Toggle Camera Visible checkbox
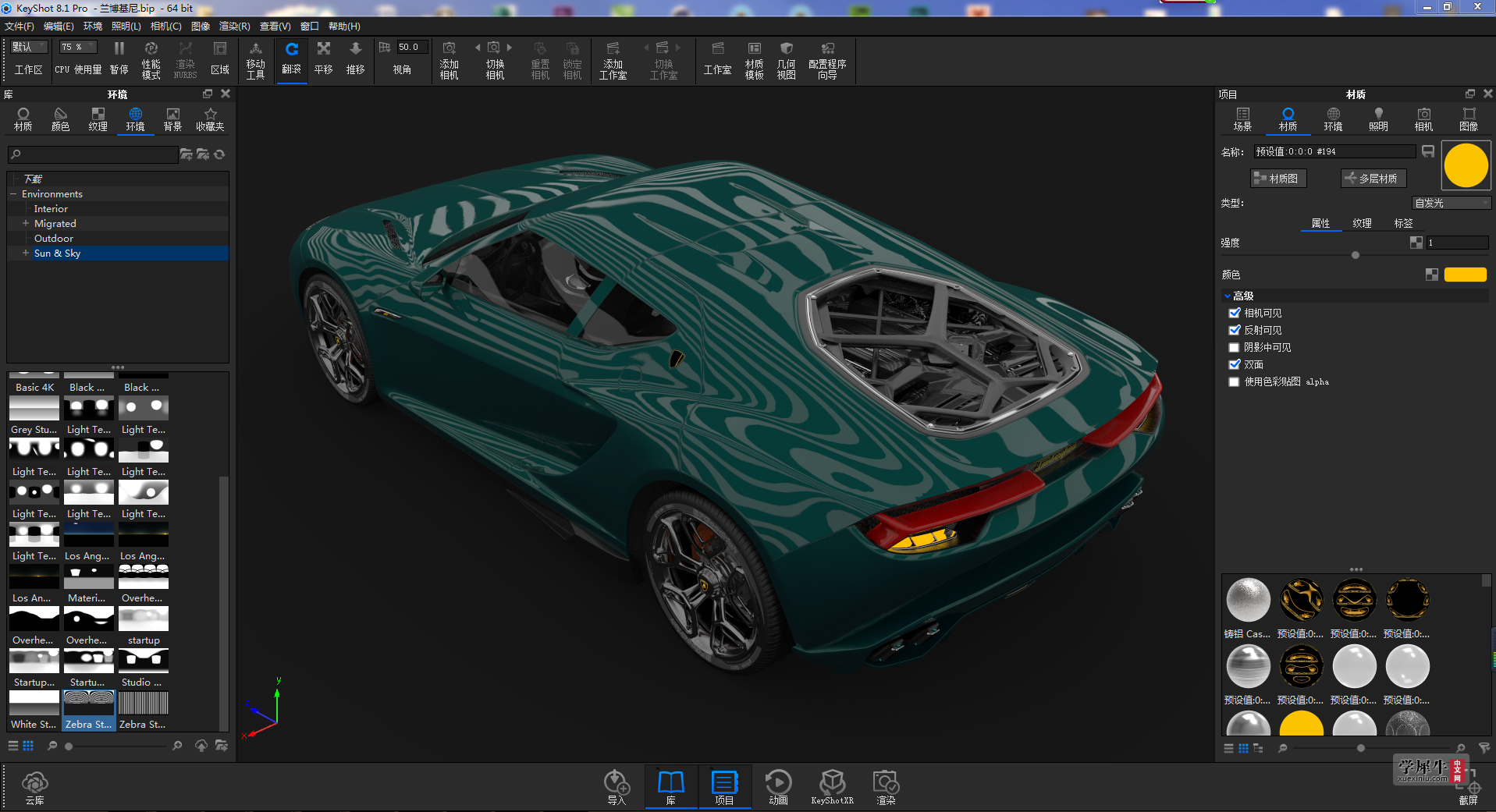This screenshot has height=812, width=1496. pyautogui.click(x=1235, y=313)
